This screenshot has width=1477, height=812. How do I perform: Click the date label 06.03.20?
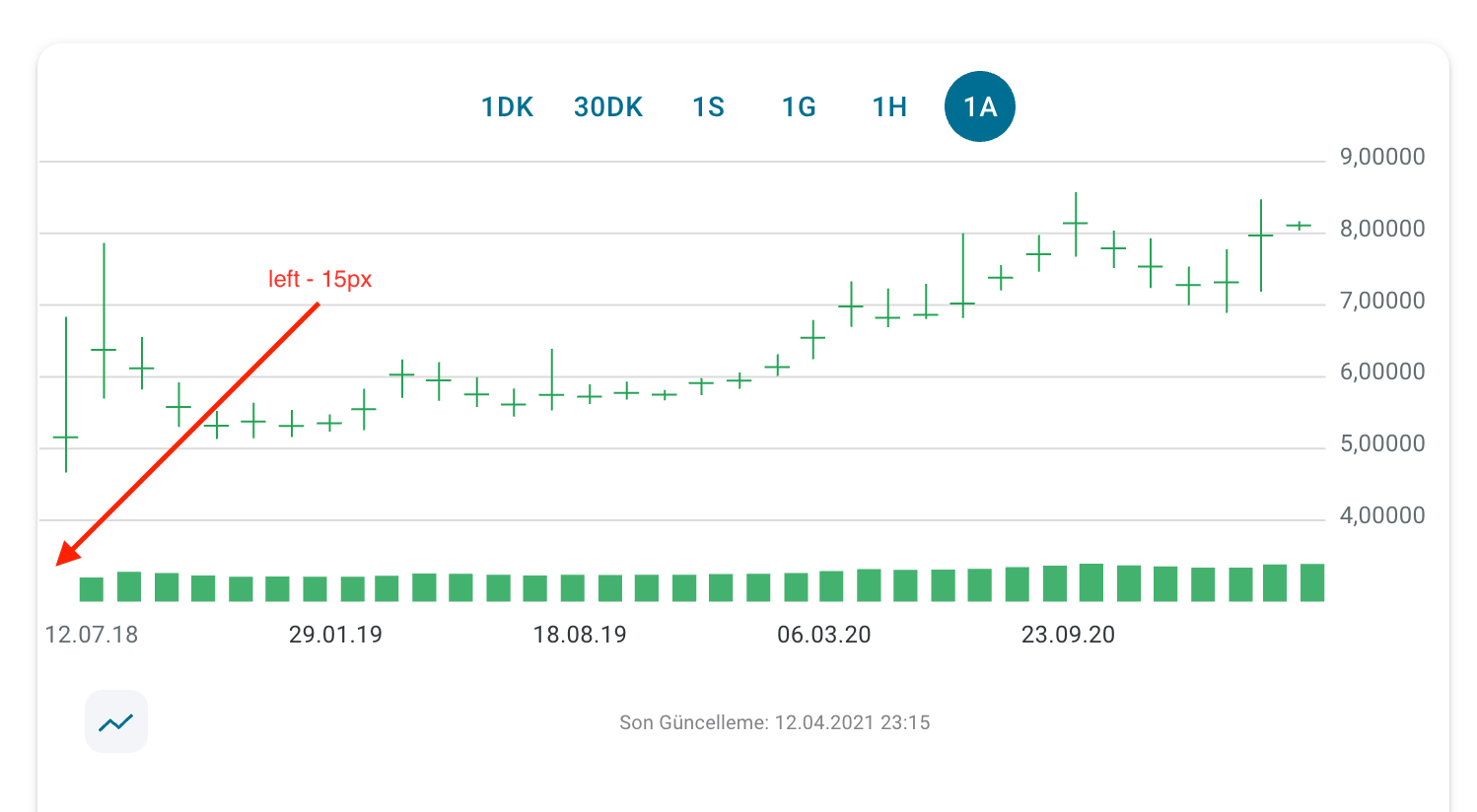pos(826,635)
